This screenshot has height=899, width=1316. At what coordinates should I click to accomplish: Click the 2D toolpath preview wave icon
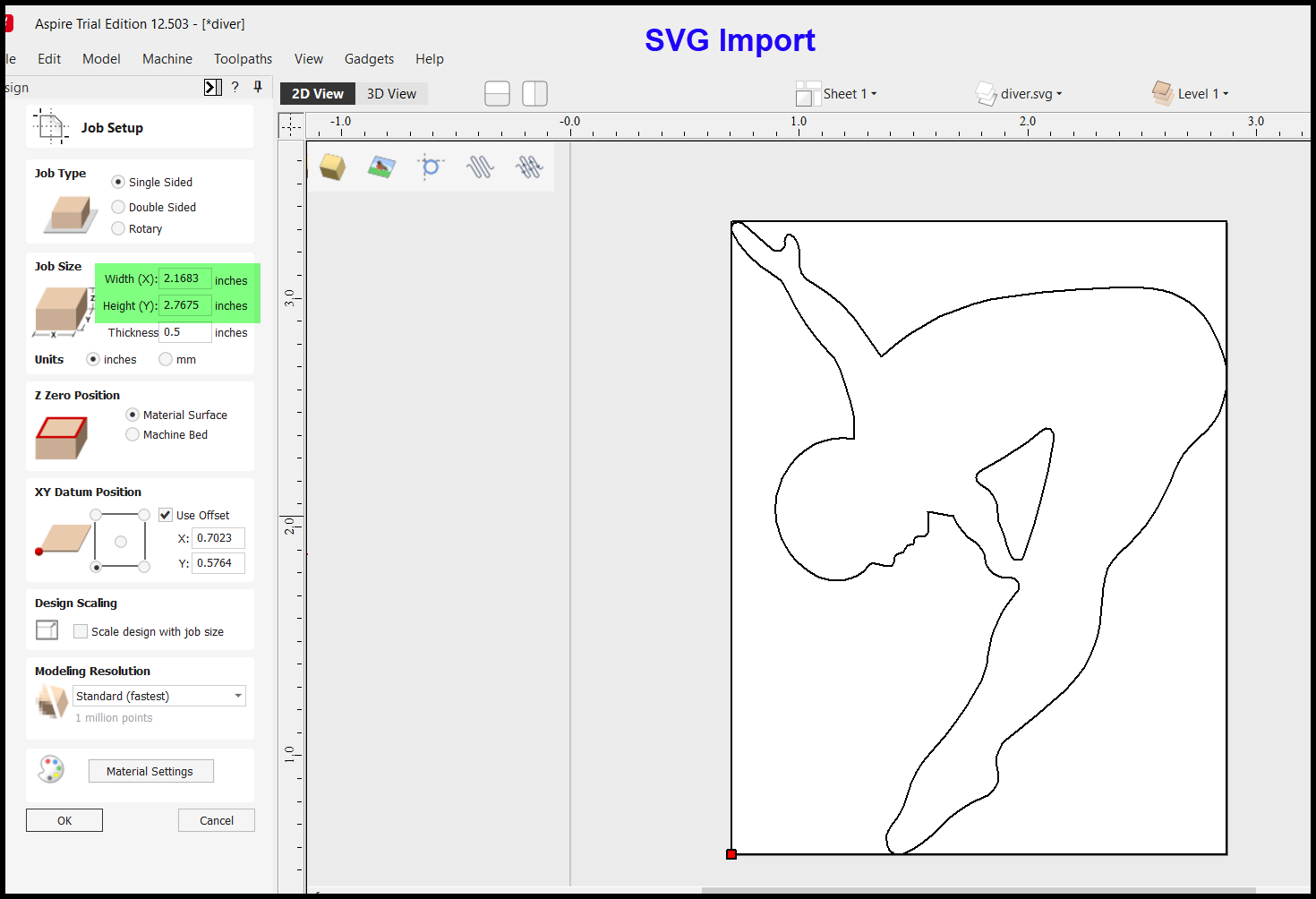tap(480, 167)
